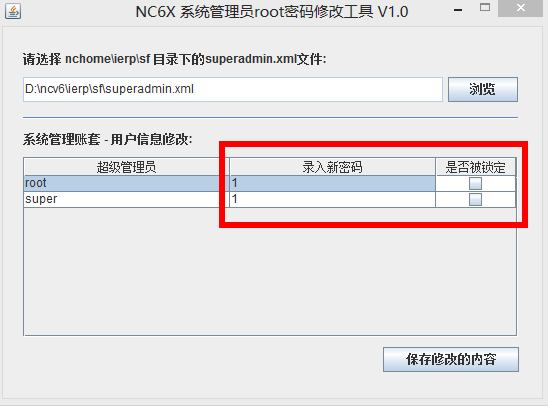
Task: Edit the new password cell for super
Action: point(332,200)
